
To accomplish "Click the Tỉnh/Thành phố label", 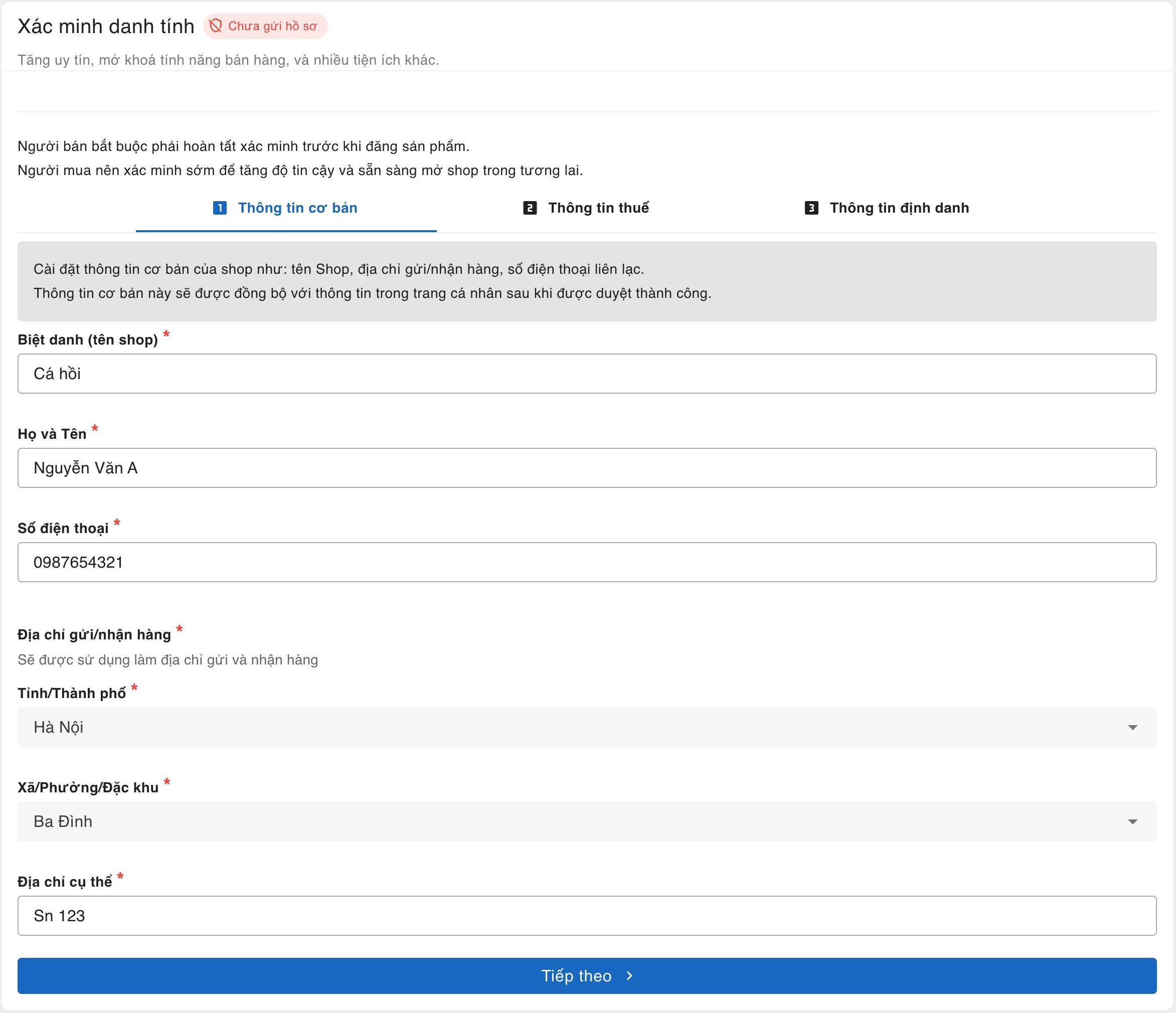I will point(72,694).
